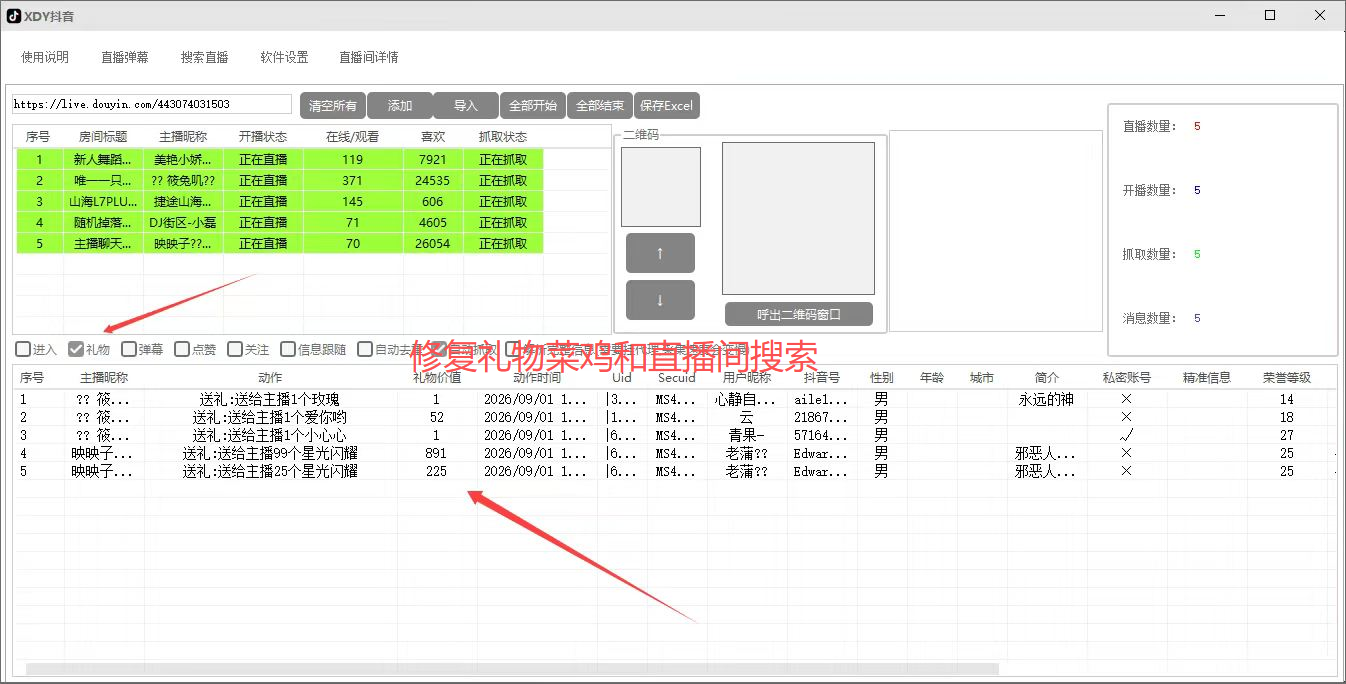Click the 全部开始 button

pos(533,105)
